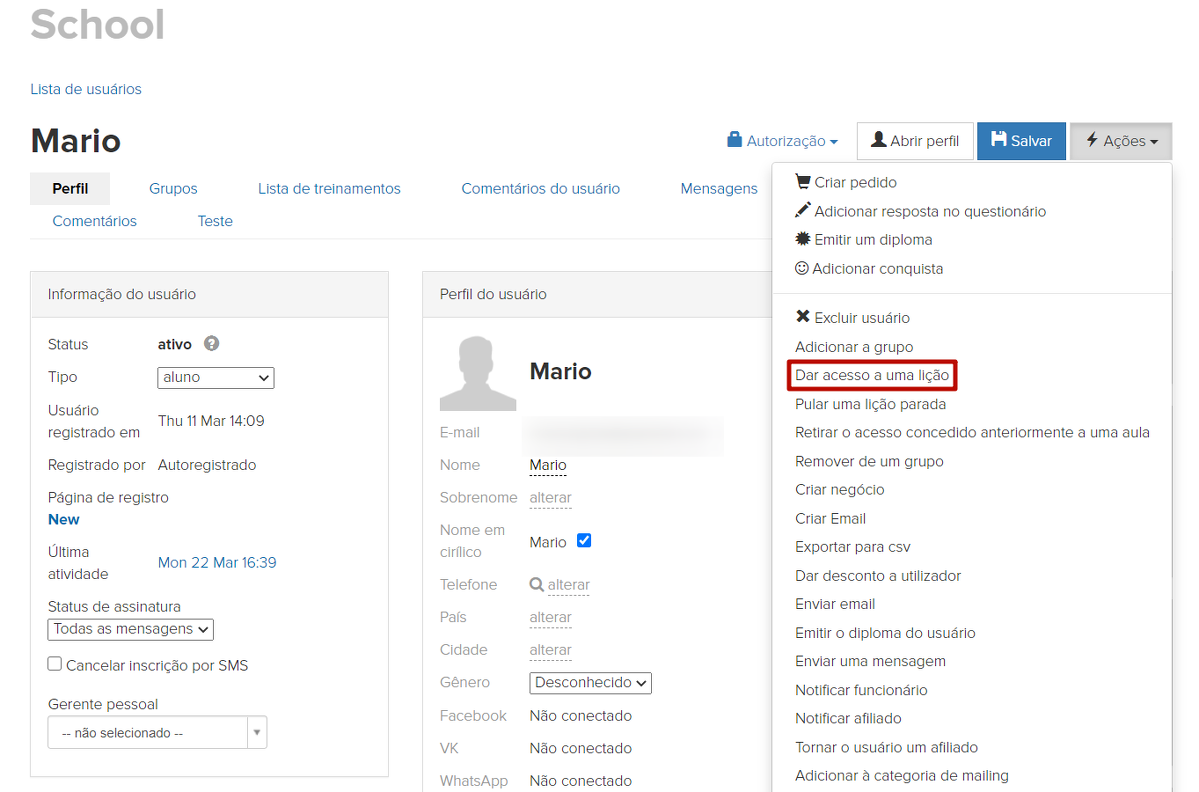Click the user avatar placeholder image
Viewport: 1199px width, 792px height.
pyautogui.click(x=478, y=373)
